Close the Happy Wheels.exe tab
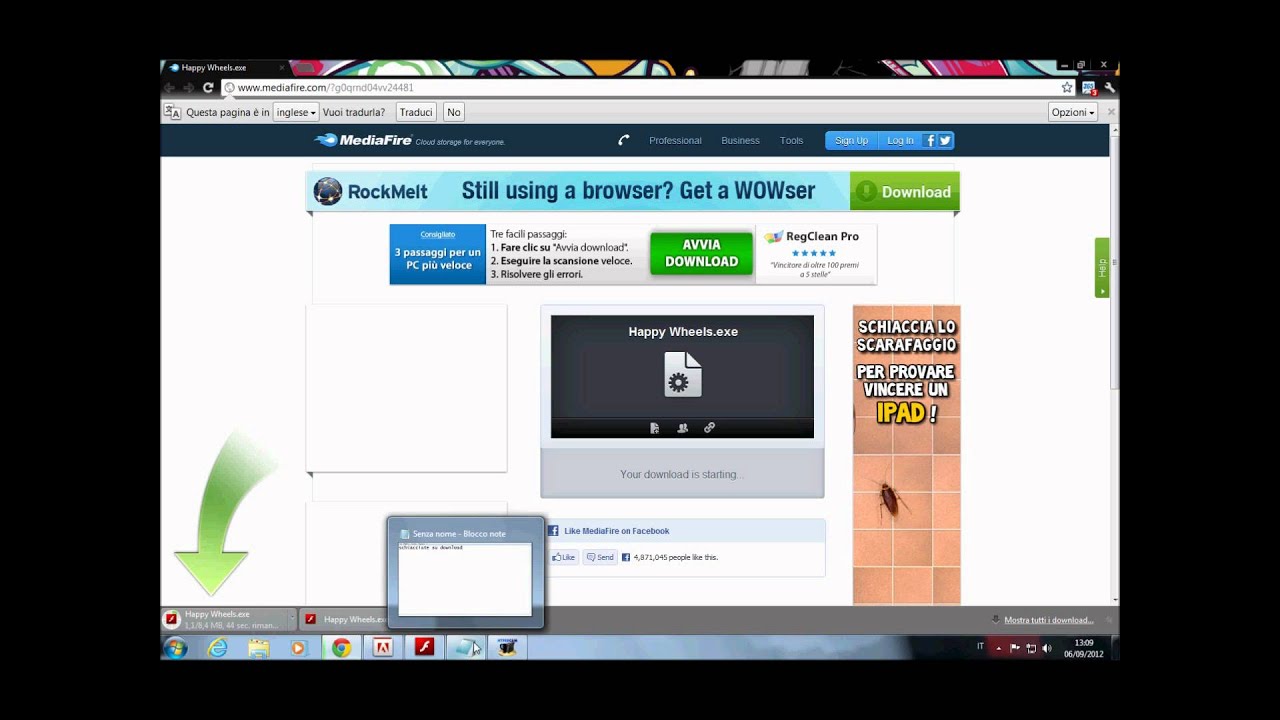1280x720 pixels. pos(282,68)
